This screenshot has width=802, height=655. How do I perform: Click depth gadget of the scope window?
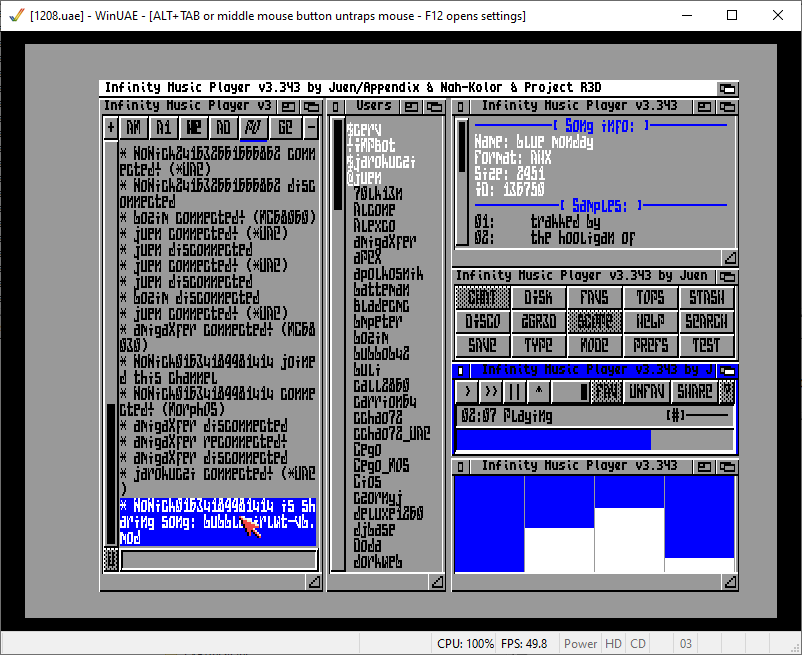coord(727,466)
